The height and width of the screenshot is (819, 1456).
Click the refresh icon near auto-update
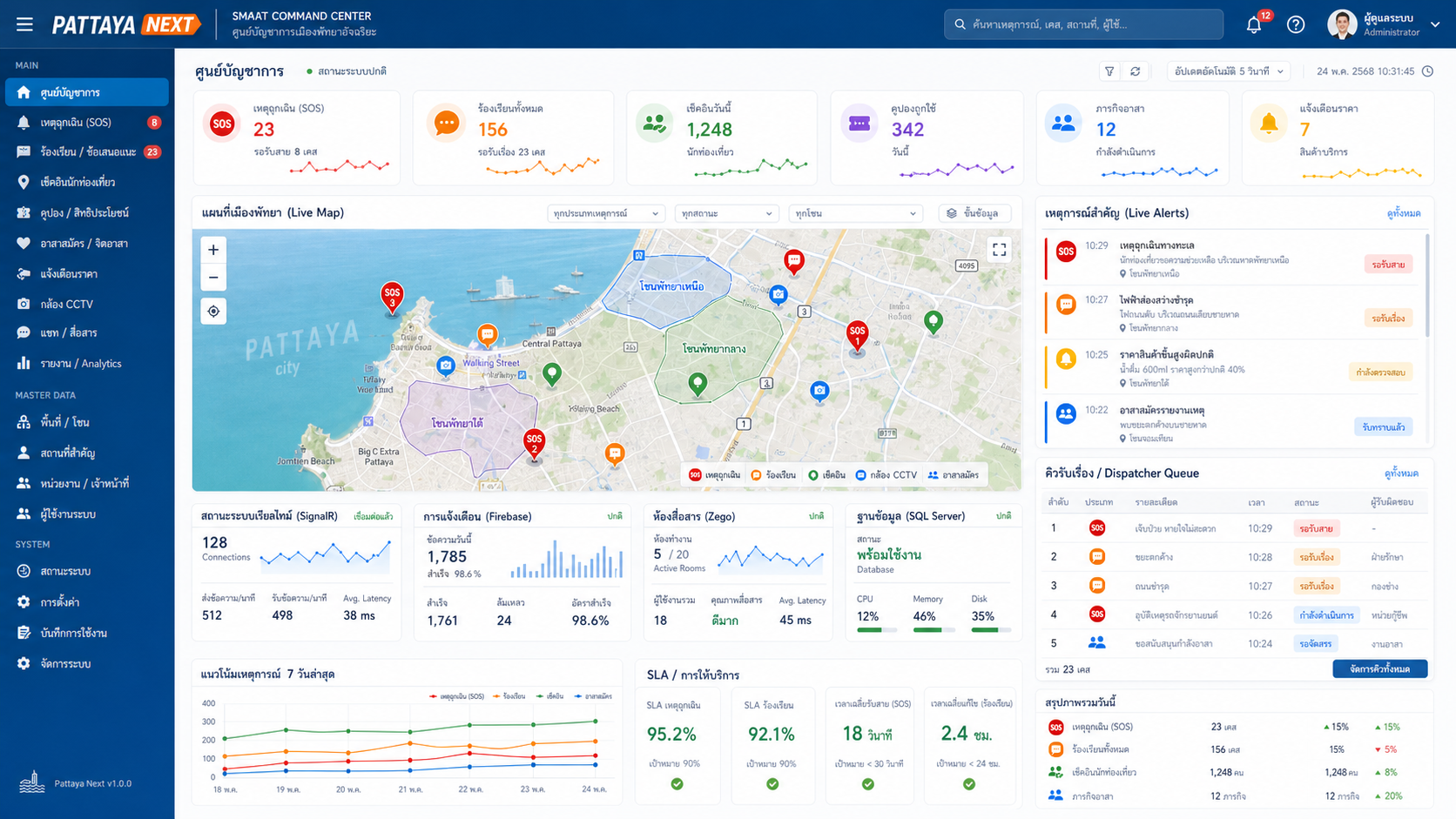coord(1135,71)
